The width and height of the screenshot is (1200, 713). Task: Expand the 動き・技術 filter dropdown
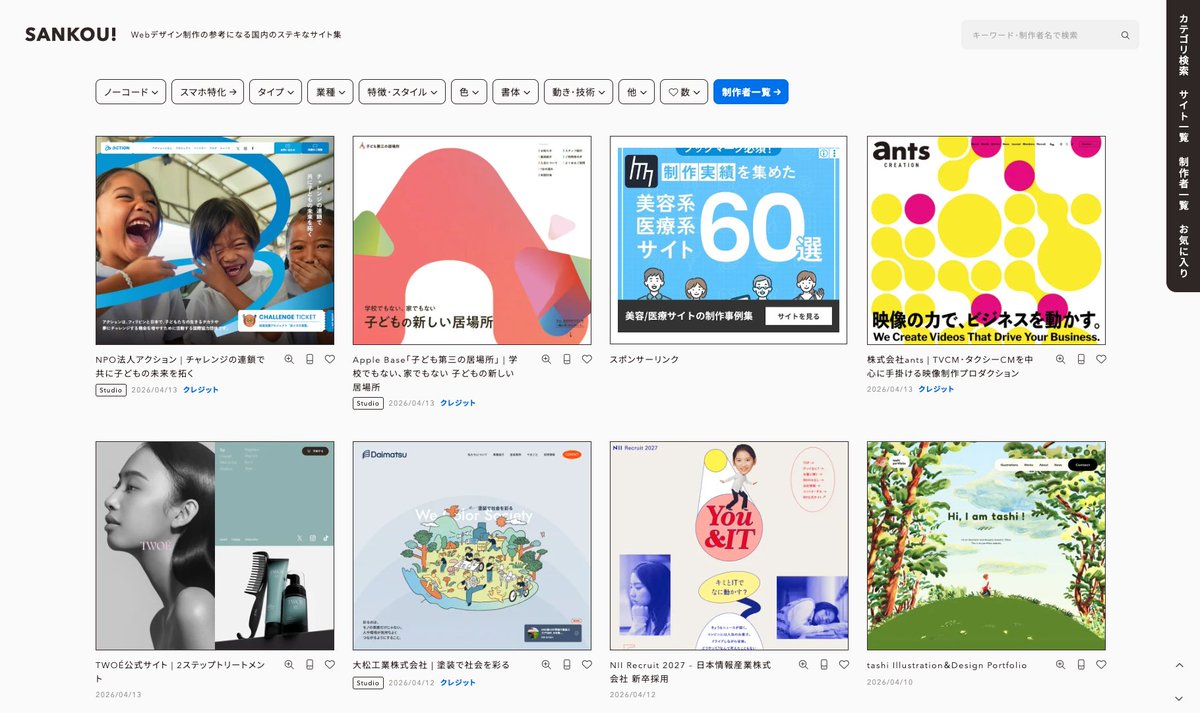(578, 92)
